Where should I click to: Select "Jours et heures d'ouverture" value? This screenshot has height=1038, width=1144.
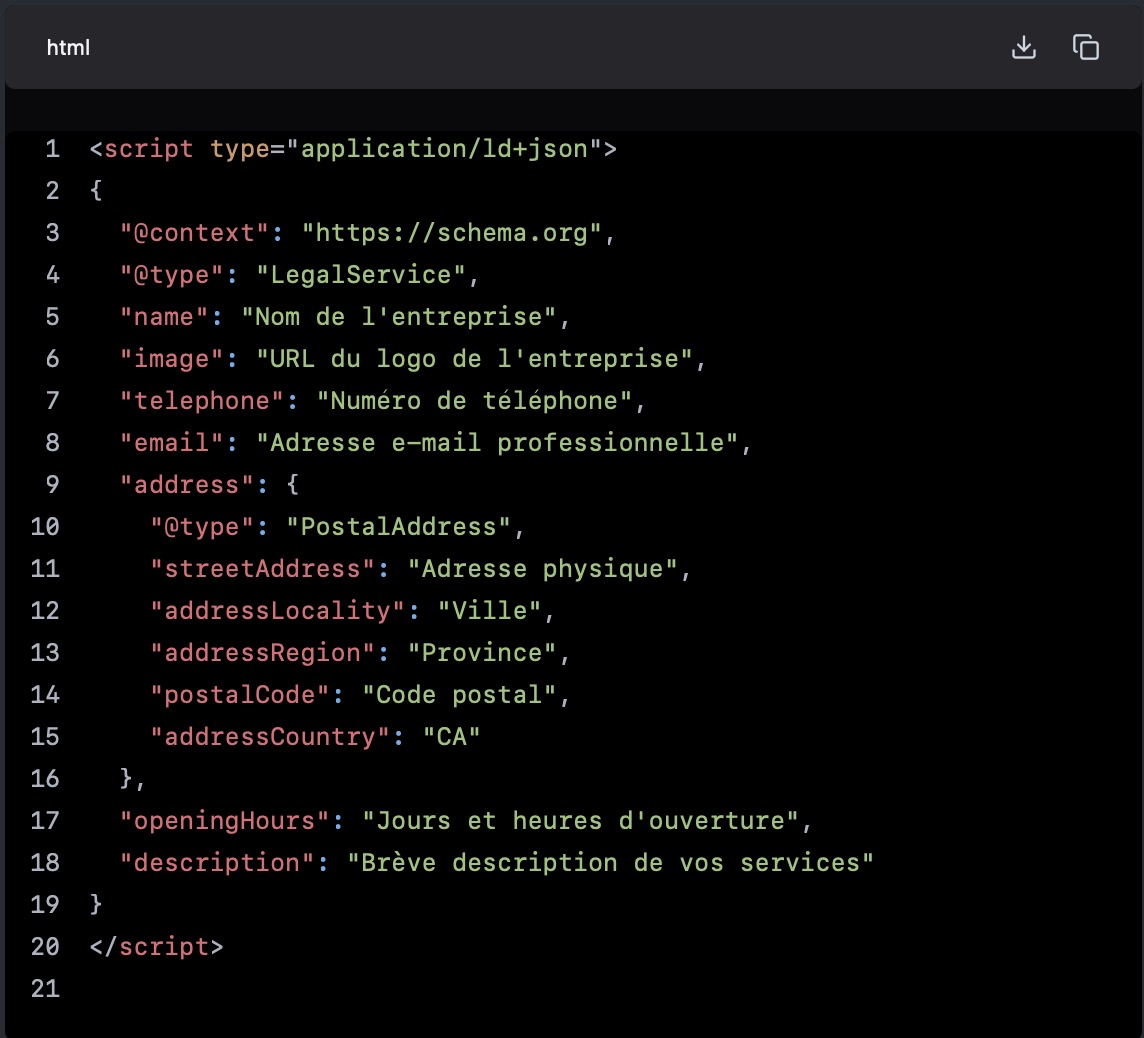click(580, 821)
